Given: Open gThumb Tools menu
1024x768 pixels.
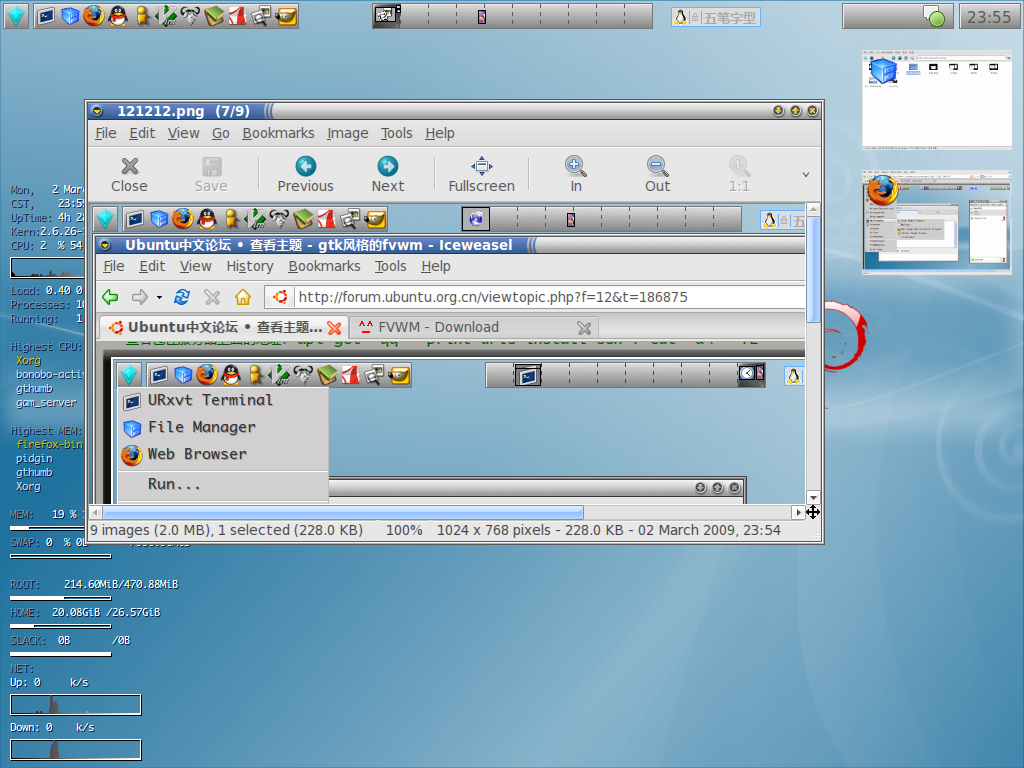Looking at the screenshot, I should [x=396, y=133].
